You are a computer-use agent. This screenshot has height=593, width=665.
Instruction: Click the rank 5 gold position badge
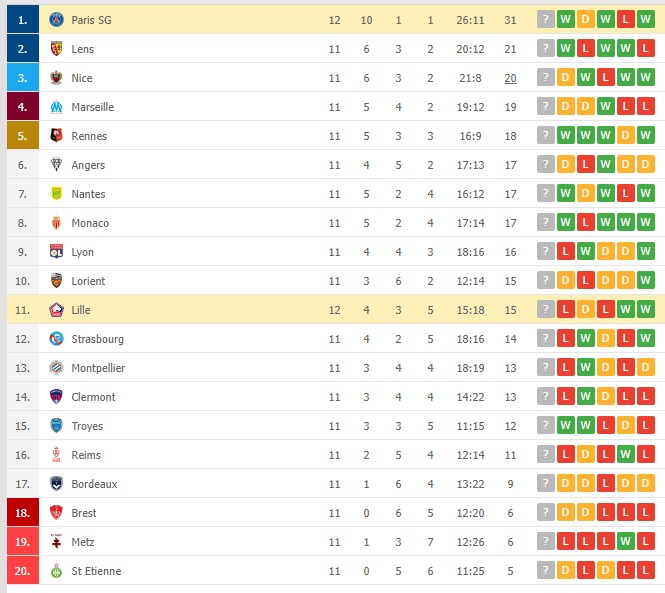click(22, 136)
